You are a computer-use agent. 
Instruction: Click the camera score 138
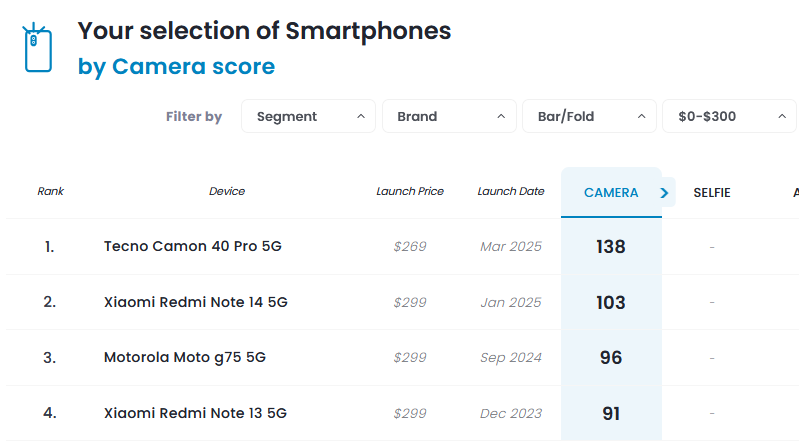pyautogui.click(x=610, y=246)
